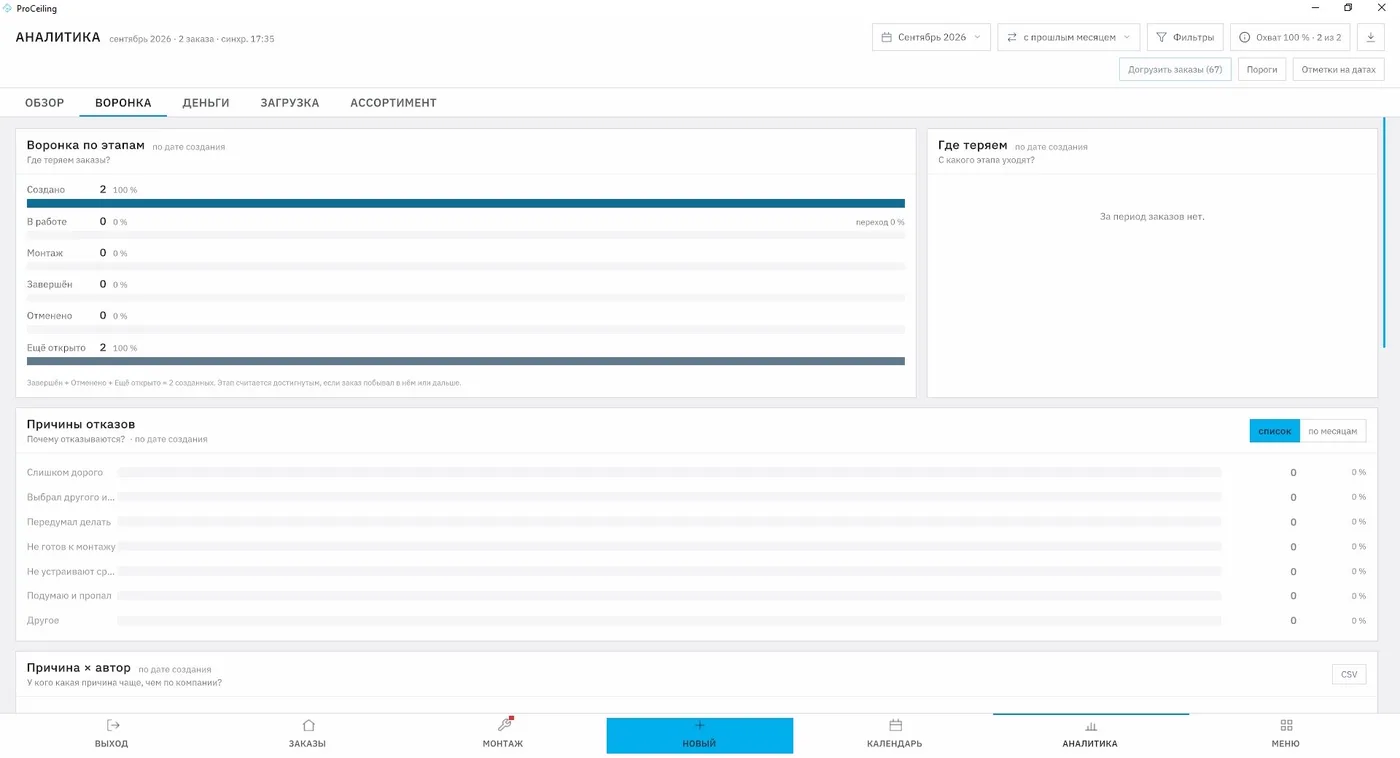
Task: Click Догрузить заказы (67) button
Action: click(1175, 70)
